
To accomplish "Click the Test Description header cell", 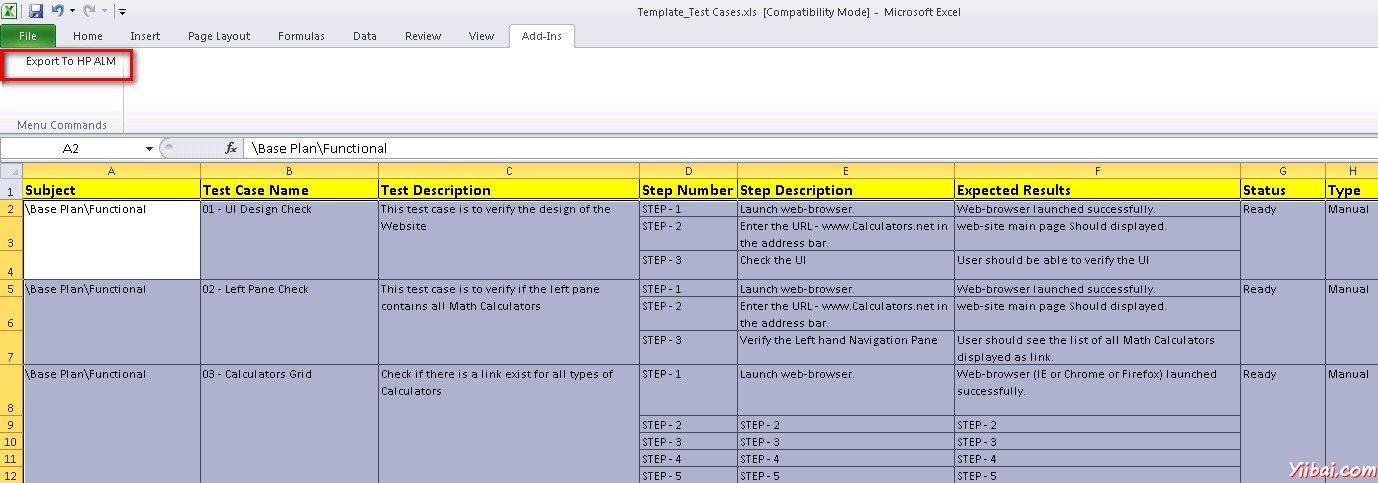I will (509, 190).
